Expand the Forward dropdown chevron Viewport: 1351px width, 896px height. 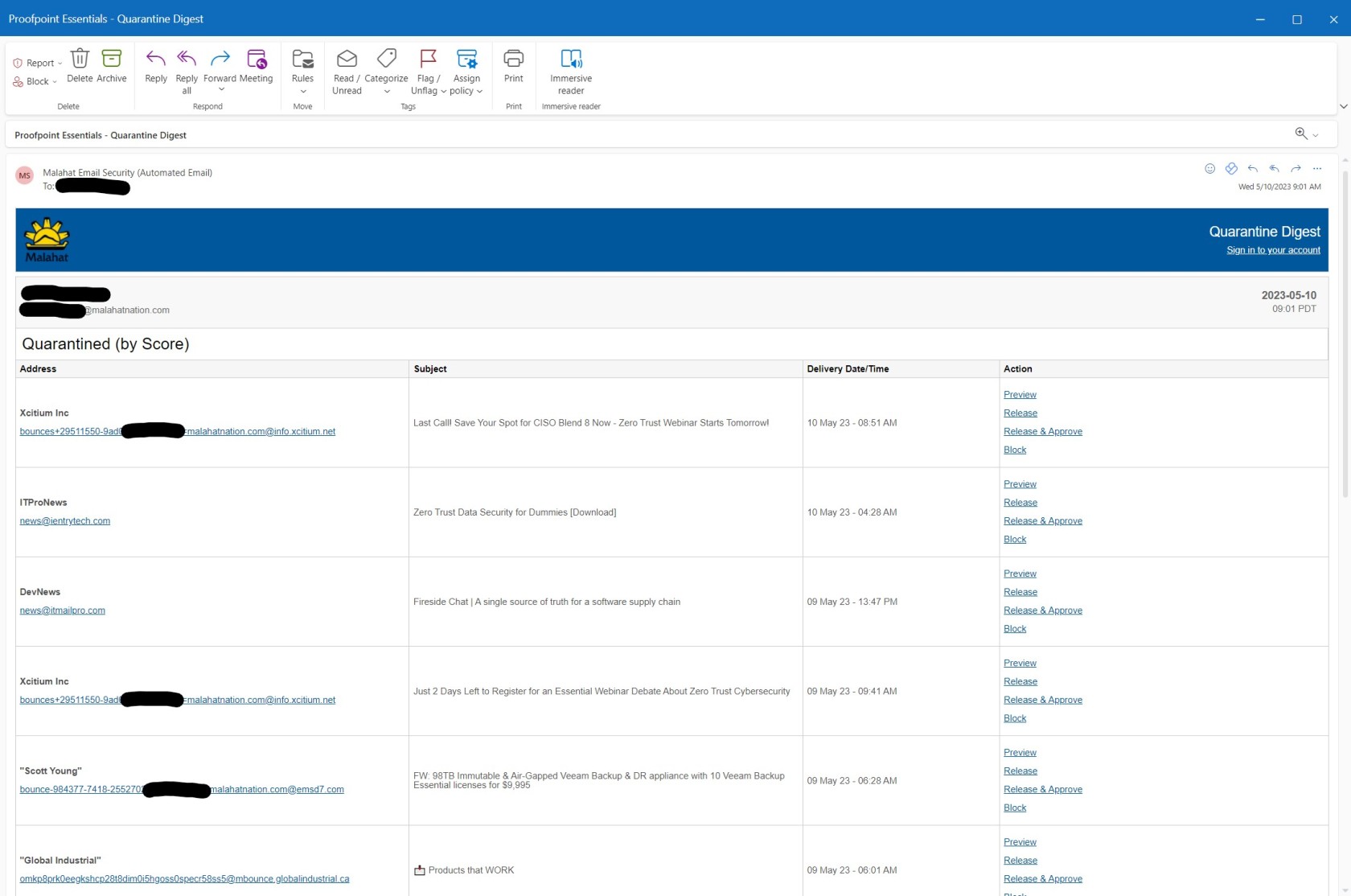click(220, 90)
